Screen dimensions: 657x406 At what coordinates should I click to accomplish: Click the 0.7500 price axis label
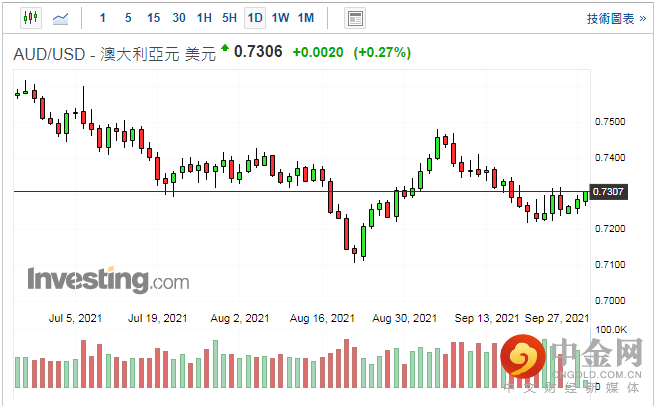pos(609,122)
